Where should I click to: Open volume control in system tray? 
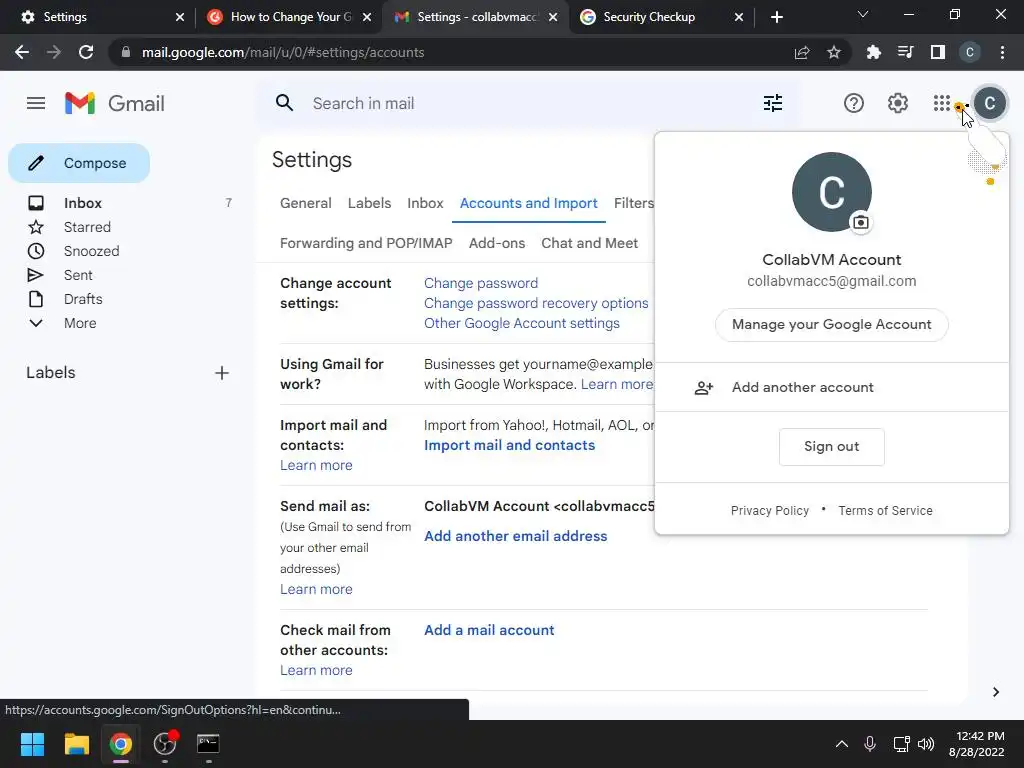tap(926, 744)
